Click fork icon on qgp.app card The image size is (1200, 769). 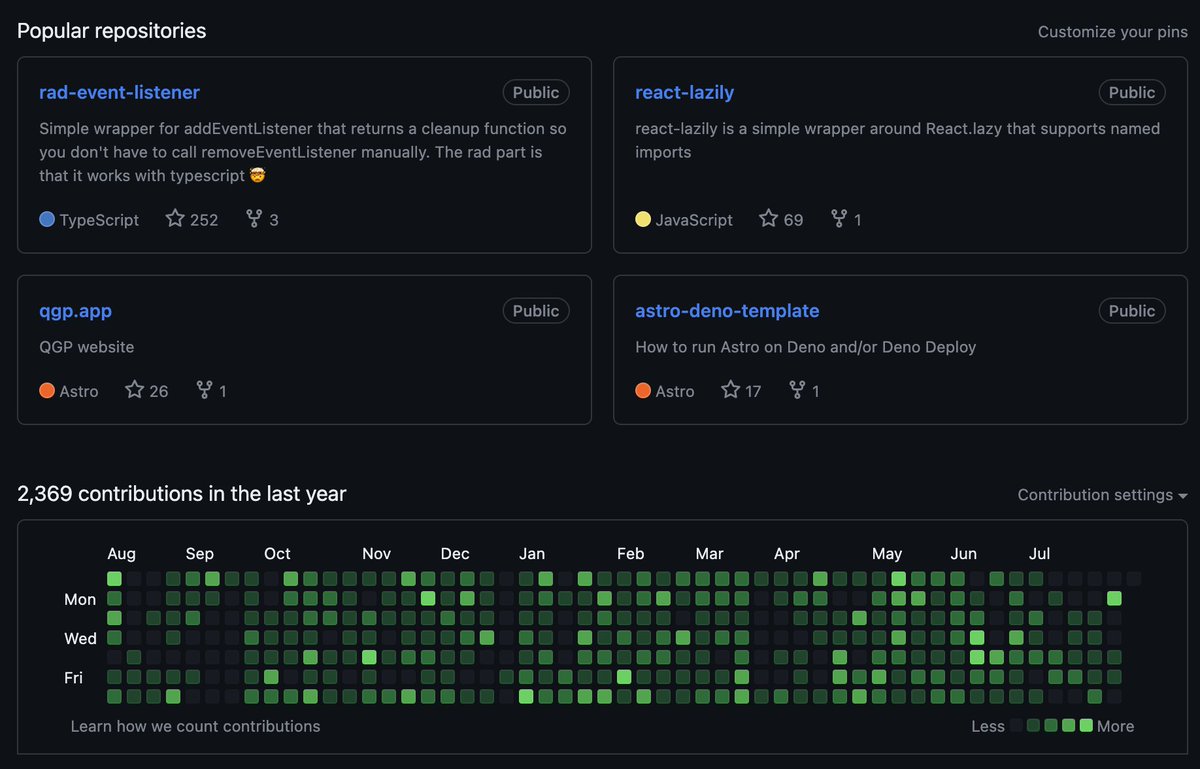point(204,389)
